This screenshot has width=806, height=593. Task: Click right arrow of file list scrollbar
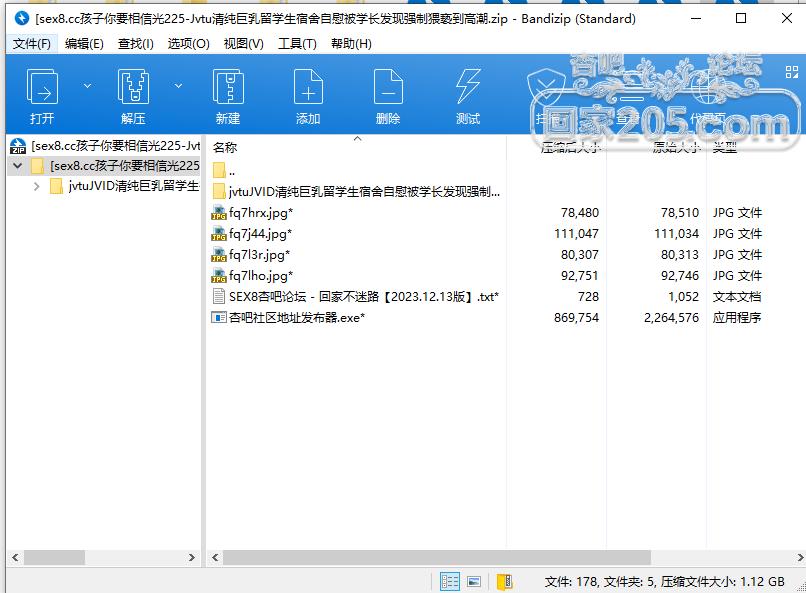coord(800,558)
